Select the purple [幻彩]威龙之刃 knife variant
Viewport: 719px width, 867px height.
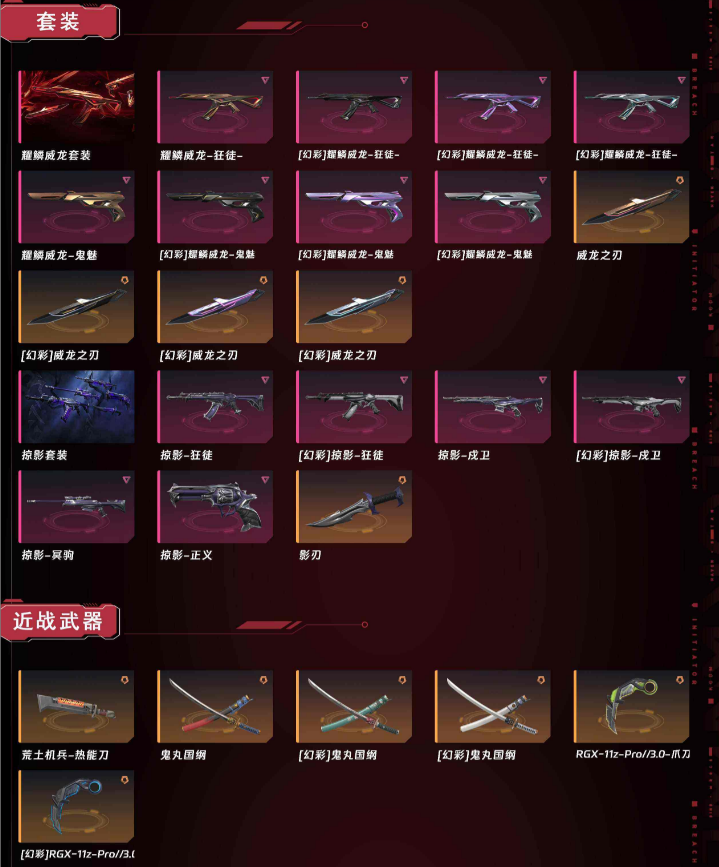[x=215, y=307]
